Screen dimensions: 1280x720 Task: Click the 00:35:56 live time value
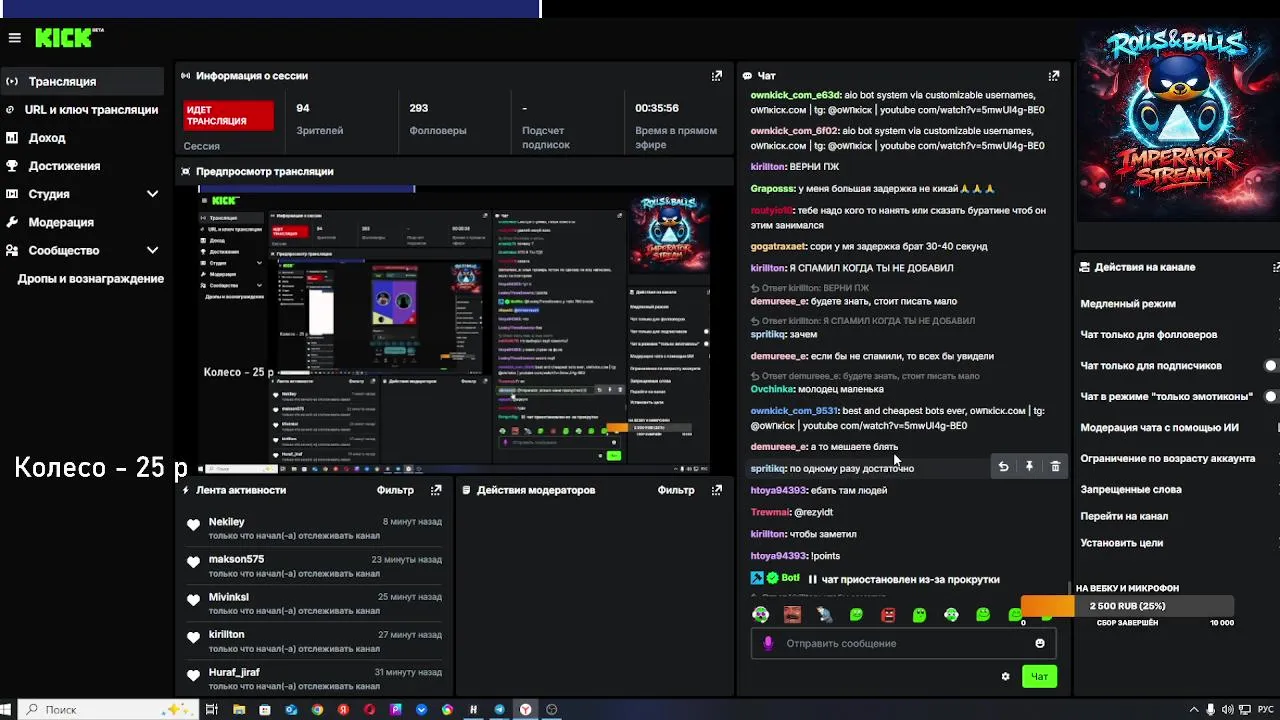(x=657, y=108)
